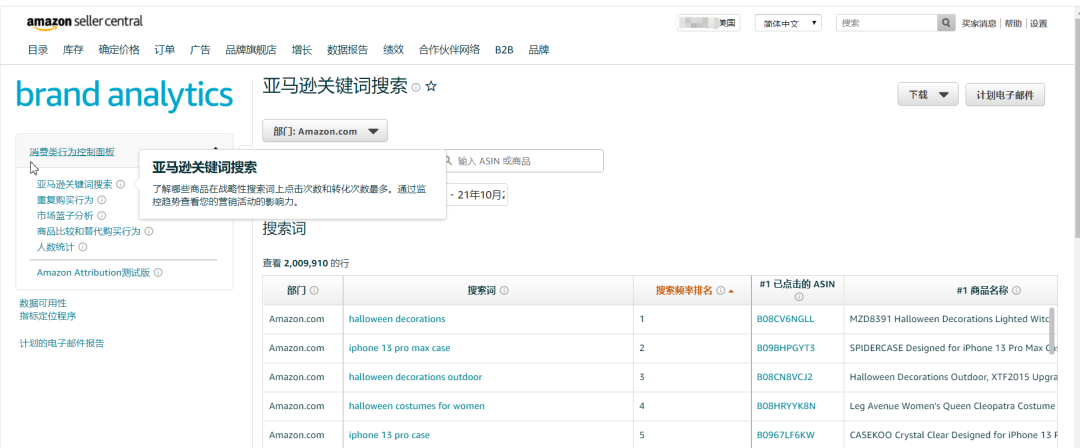
Task: Open 计划的电子邮件报告 link
Action: click(62, 343)
